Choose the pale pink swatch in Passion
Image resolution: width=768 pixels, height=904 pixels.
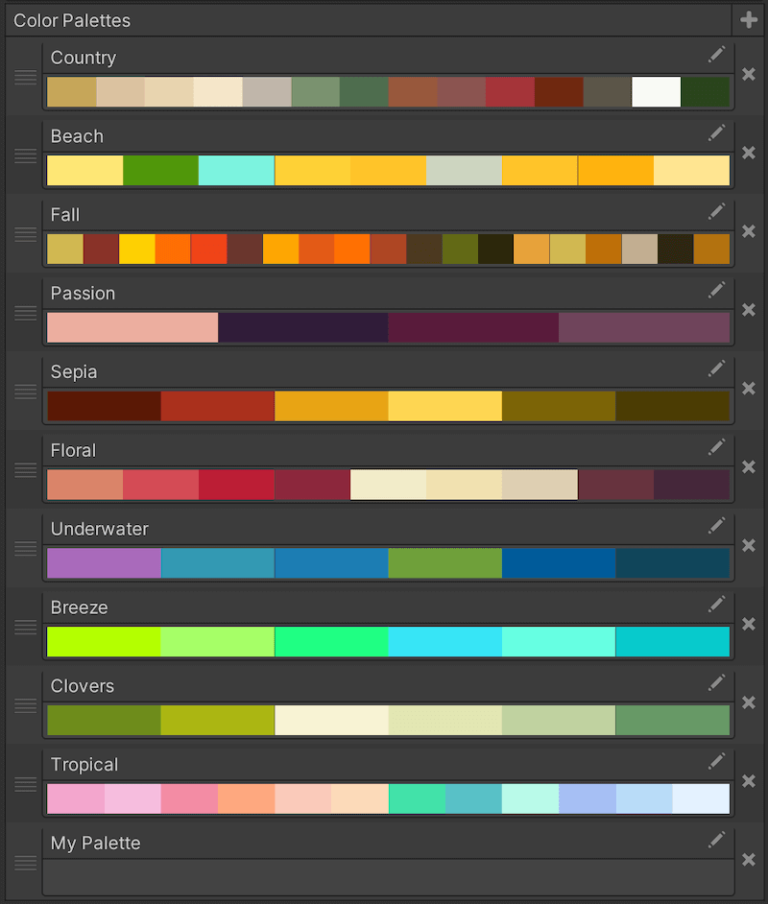coord(132,328)
